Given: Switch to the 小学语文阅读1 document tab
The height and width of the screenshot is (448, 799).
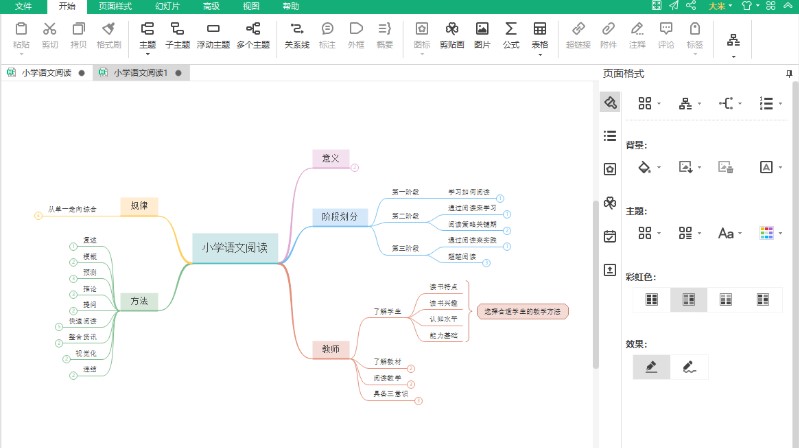Looking at the screenshot, I should coord(140,73).
